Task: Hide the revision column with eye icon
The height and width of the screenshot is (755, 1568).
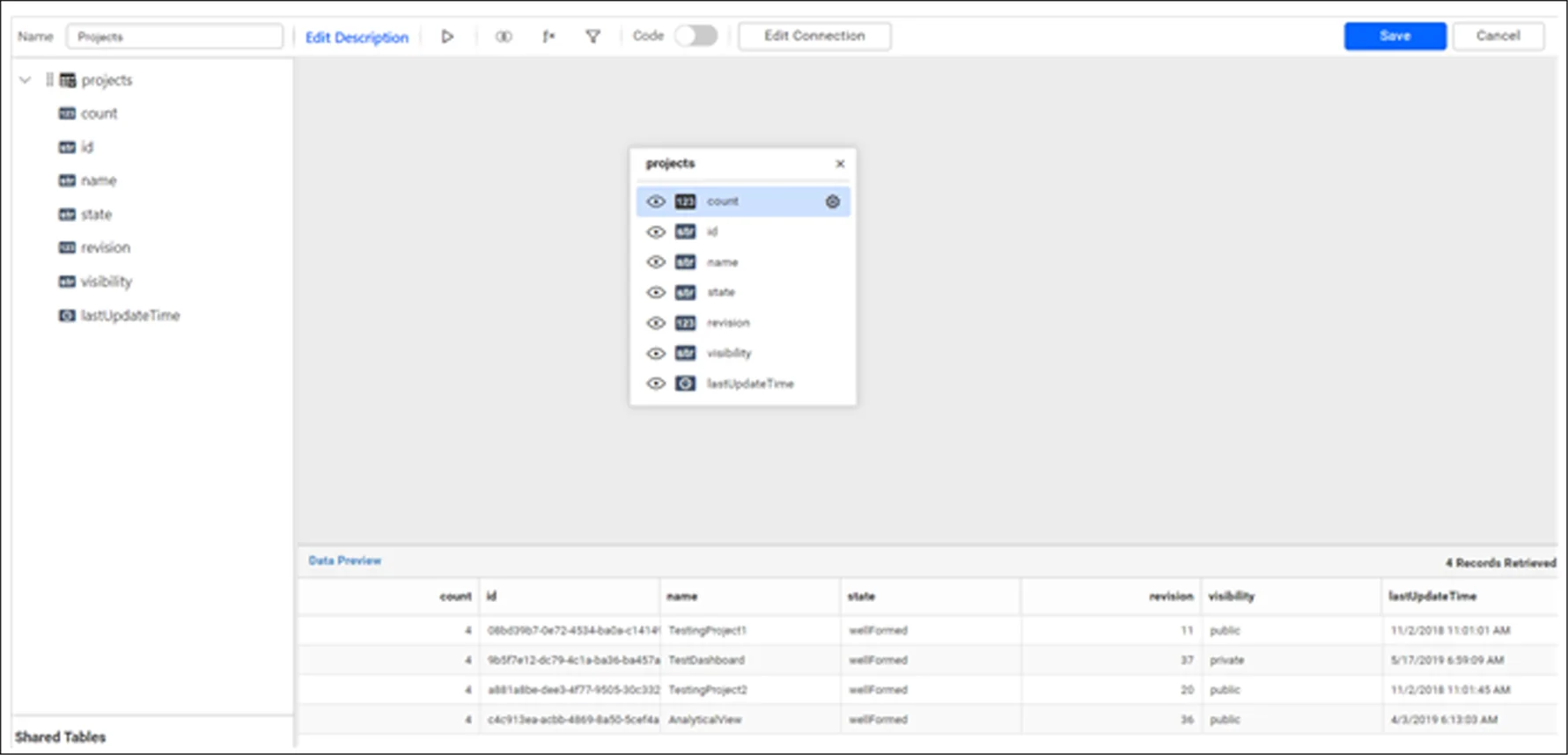Action: pyautogui.click(x=656, y=323)
